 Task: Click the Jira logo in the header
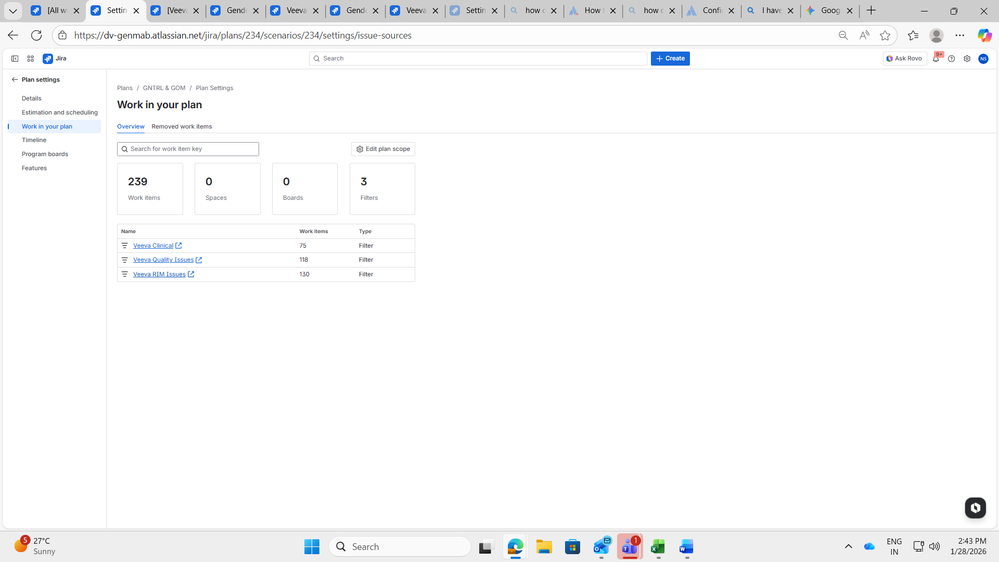point(54,59)
